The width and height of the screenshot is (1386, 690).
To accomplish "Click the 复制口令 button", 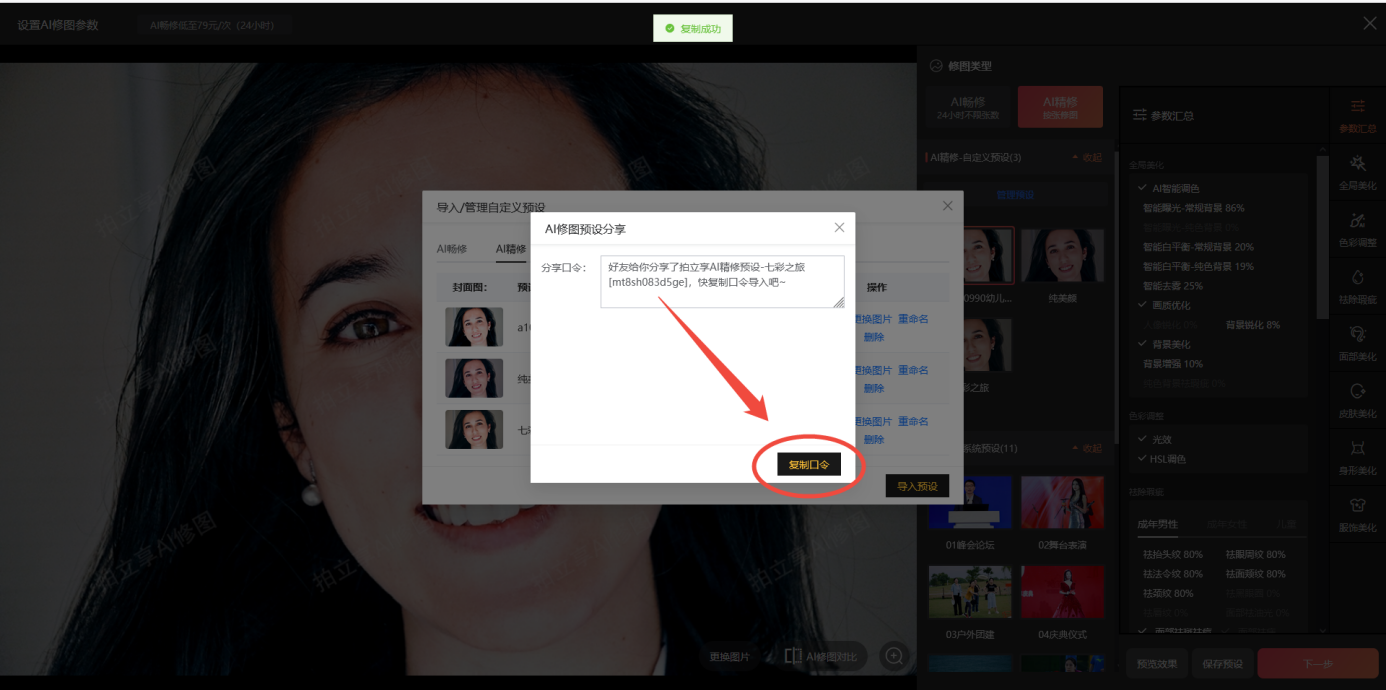I will click(809, 465).
